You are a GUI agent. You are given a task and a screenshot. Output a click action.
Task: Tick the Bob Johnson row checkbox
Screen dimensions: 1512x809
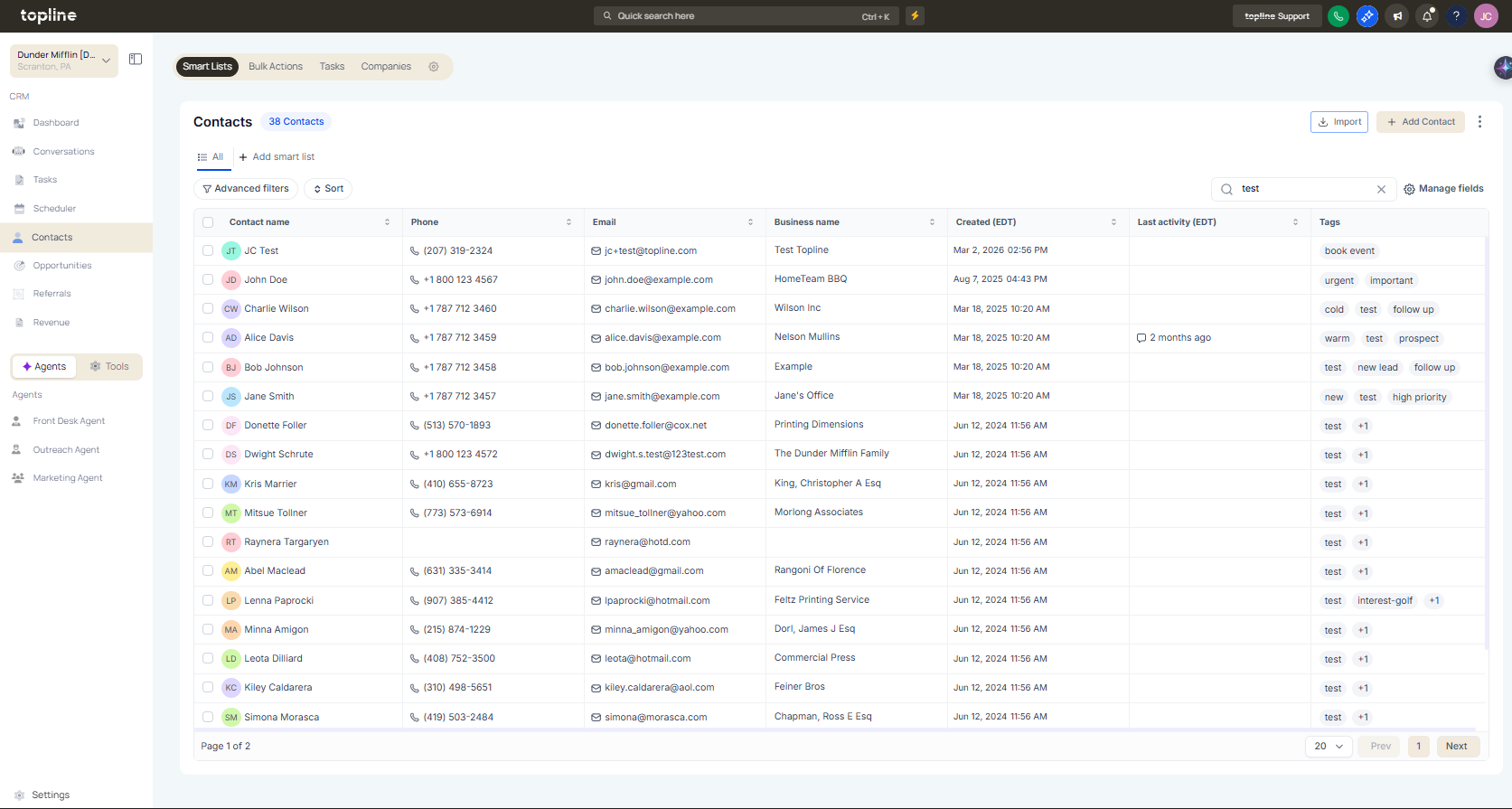(208, 367)
